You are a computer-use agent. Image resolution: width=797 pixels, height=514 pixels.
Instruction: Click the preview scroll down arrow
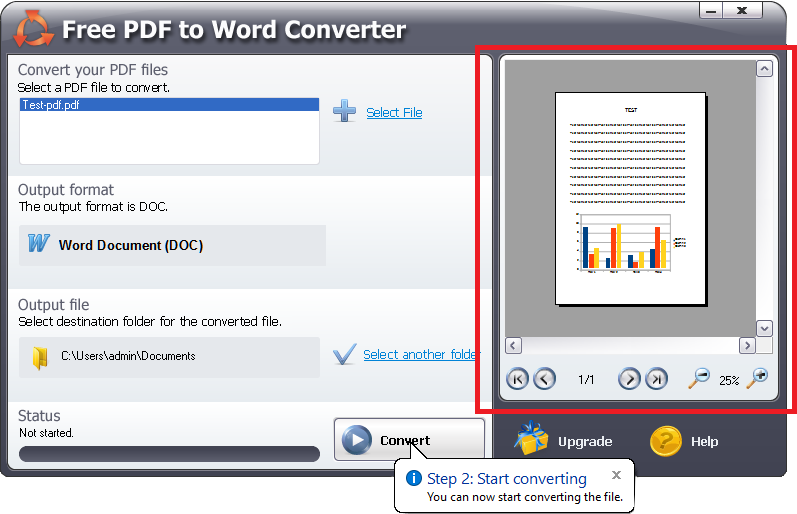point(764,328)
